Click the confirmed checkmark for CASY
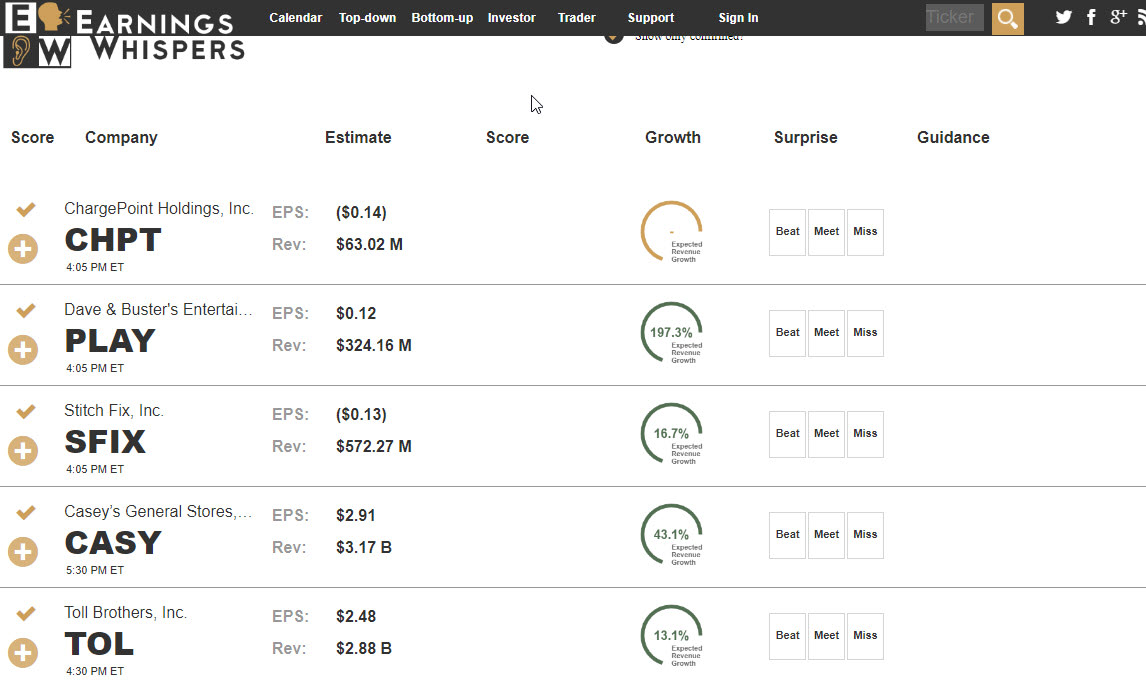The height and width of the screenshot is (687, 1146). (x=26, y=512)
